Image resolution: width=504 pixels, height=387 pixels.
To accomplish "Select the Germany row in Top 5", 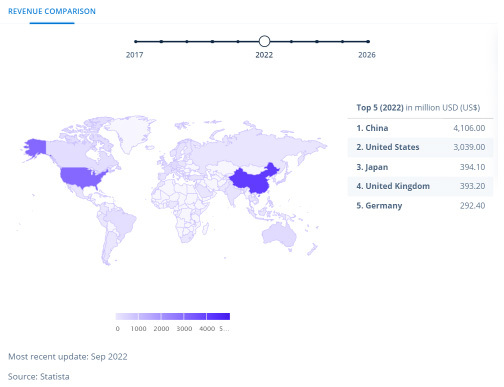I will click(421, 206).
